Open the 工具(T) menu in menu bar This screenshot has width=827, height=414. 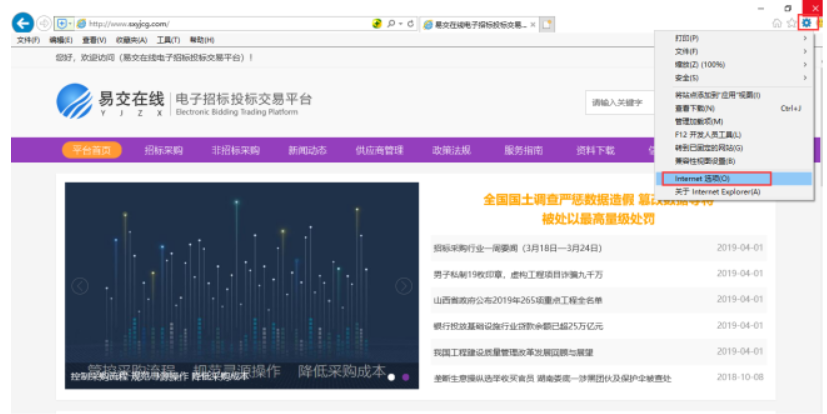[x=168, y=40]
